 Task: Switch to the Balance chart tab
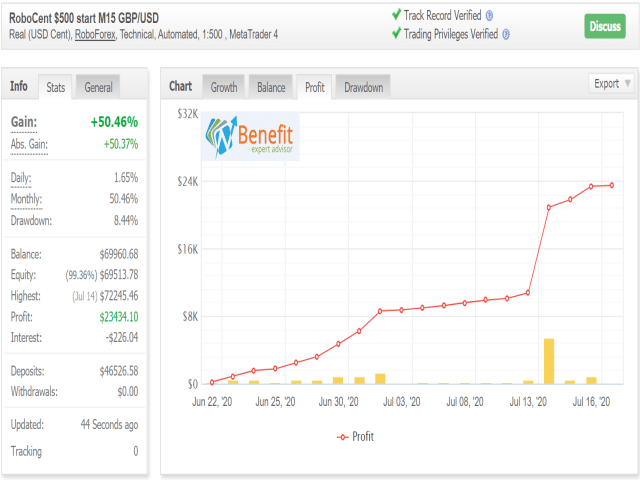[271, 87]
